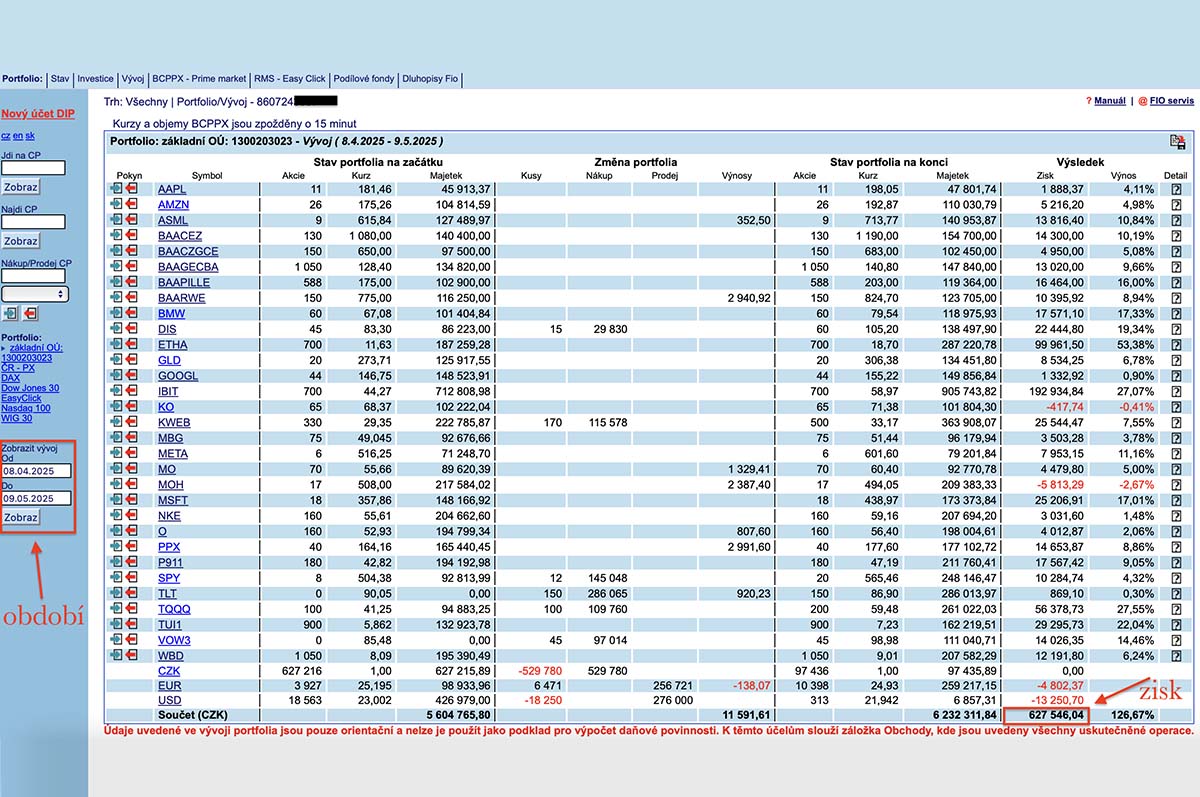Open the detail icon for GOOGL row
The width and height of the screenshot is (1200, 797).
pyautogui.click(x=1177, y=376)
